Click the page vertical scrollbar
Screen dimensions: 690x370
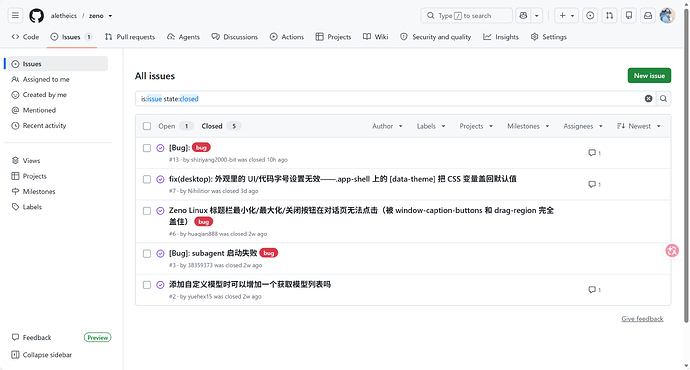(x=686, y=165)
